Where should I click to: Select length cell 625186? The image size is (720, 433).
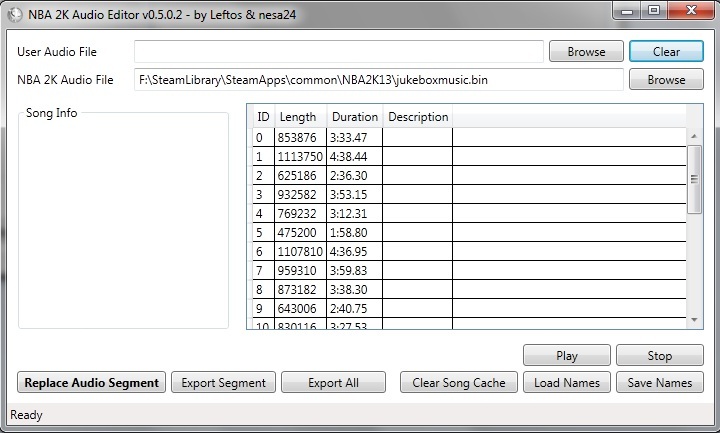300,175
